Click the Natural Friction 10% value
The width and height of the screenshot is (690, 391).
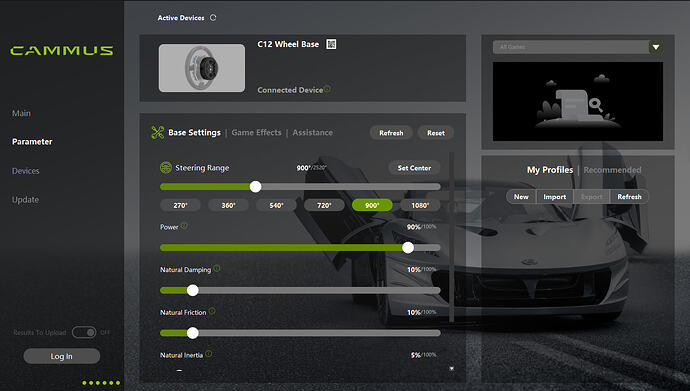click(x=414, y=312)
